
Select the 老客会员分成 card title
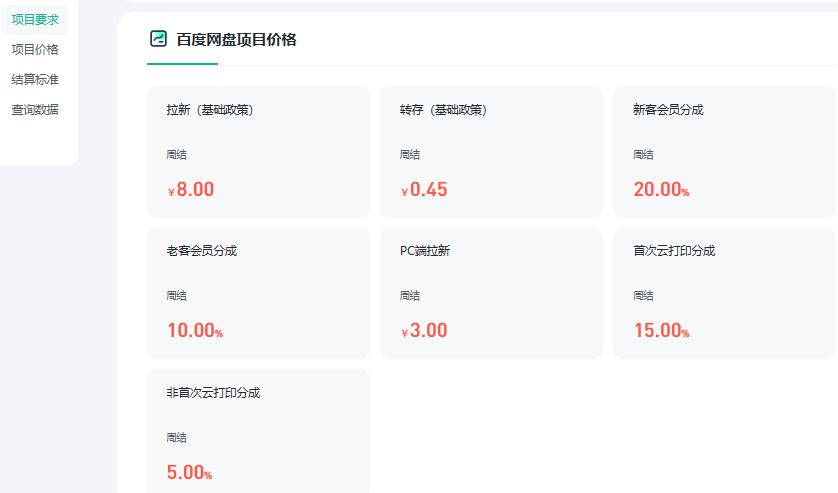201,251
